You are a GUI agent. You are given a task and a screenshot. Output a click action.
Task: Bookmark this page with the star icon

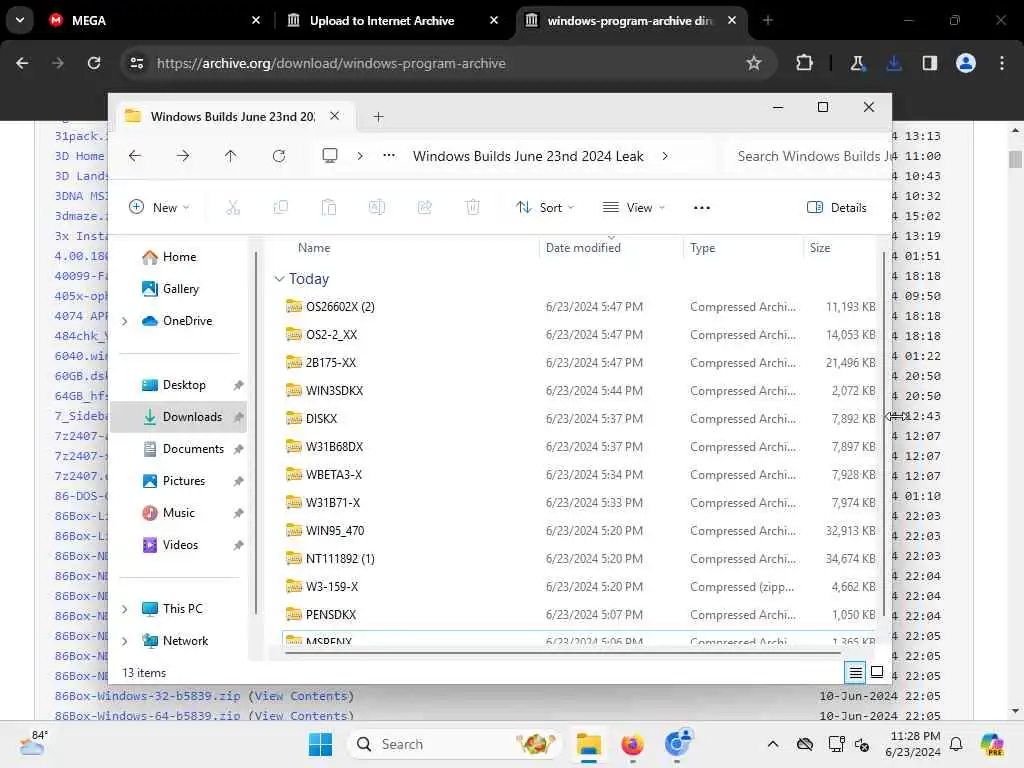coord(754,63)
